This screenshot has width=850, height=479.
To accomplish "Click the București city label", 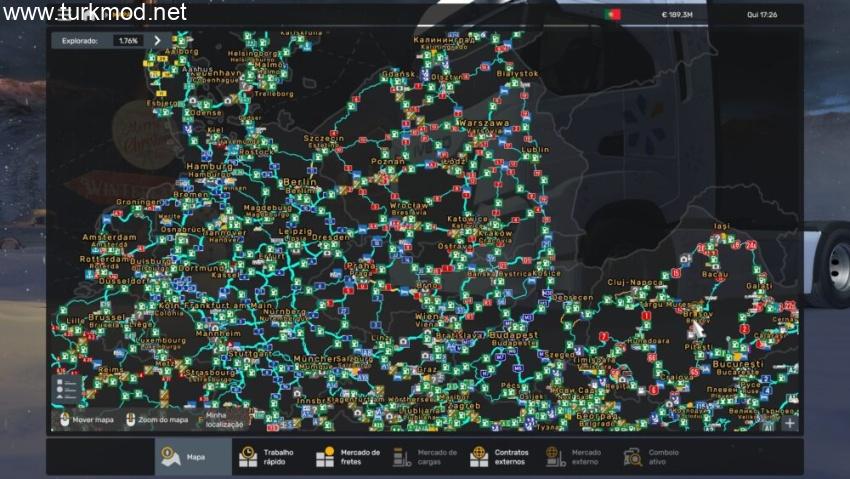I will pyautogui.click(x=738, y=364).
